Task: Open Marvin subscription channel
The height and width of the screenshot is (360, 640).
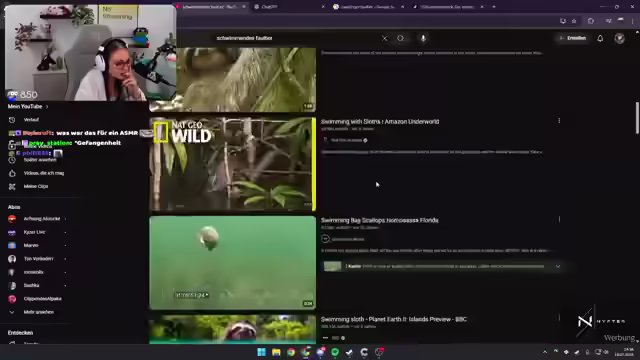Action: click(31, 245)
